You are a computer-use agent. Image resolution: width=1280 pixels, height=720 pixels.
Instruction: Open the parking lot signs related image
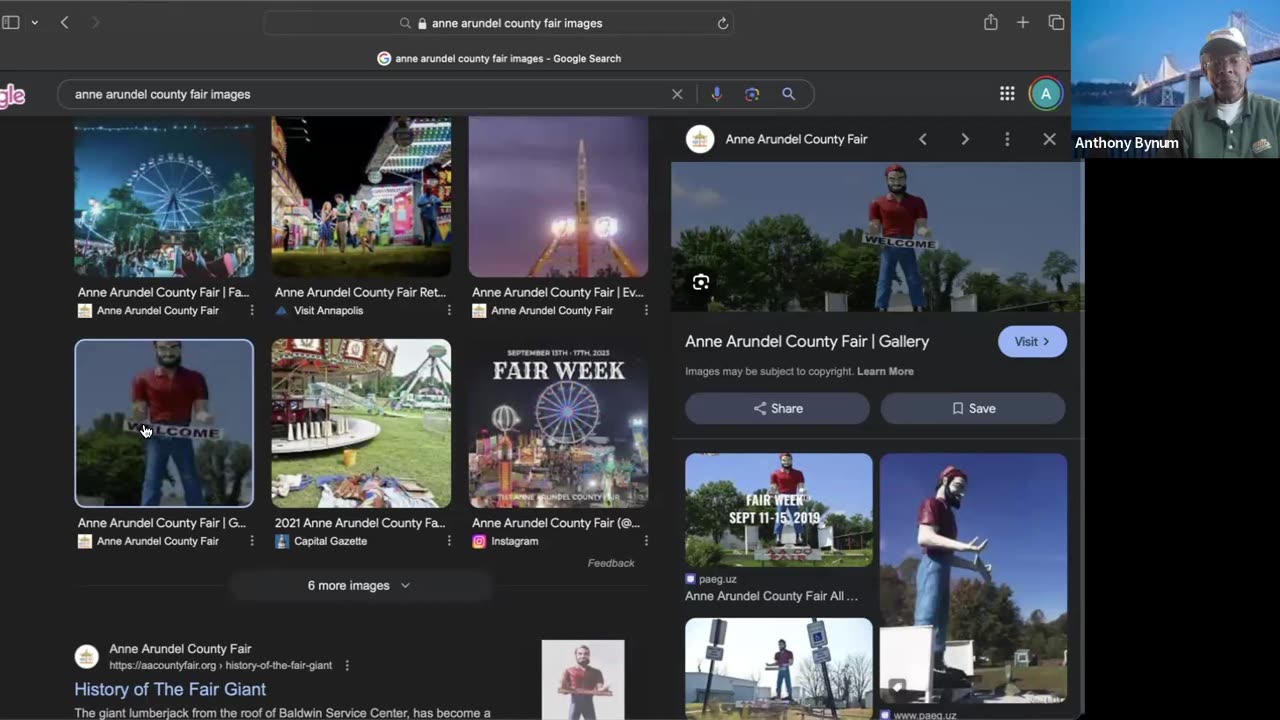pyautogui.click(x=779, y=668)
